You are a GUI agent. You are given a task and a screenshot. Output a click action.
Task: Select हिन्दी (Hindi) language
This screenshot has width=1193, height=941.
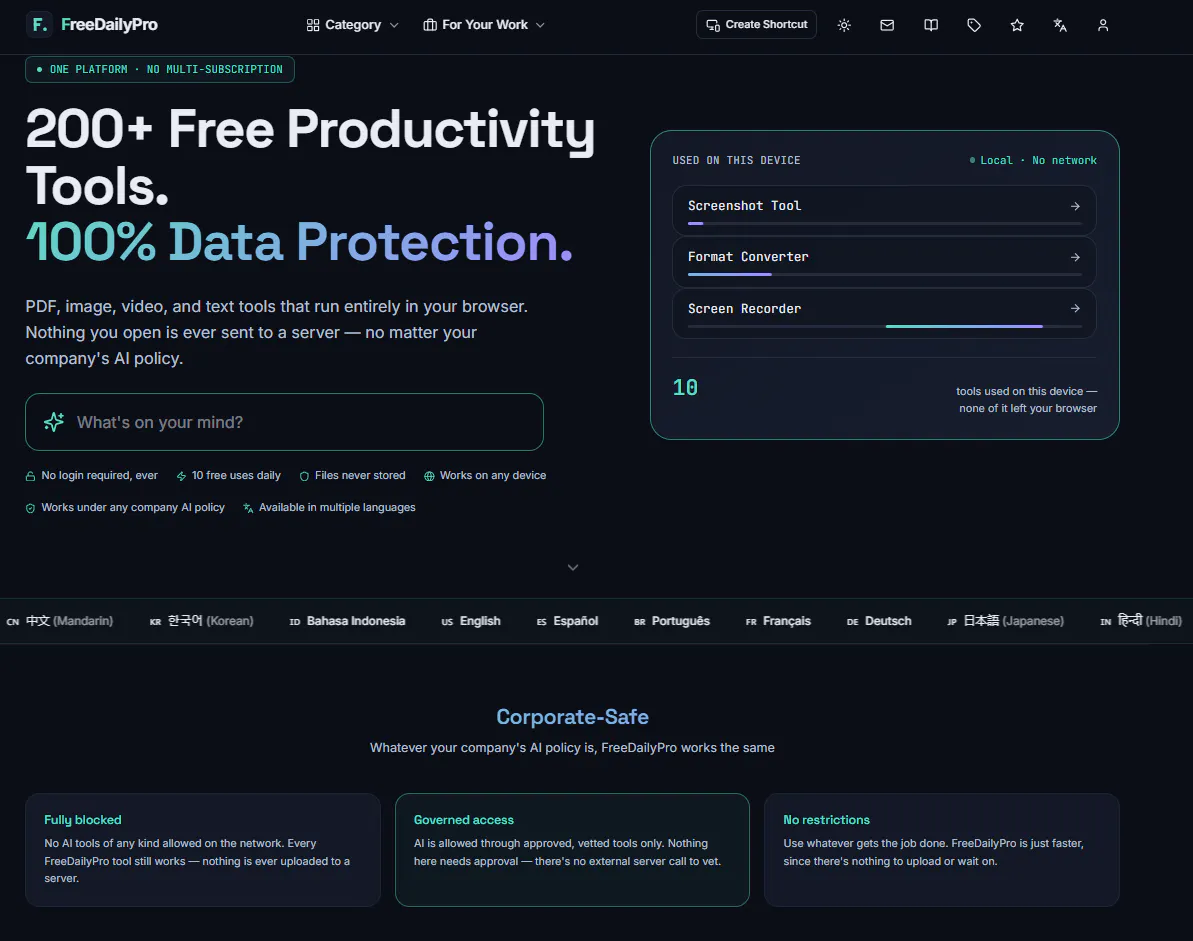(x=1141, y=622)
